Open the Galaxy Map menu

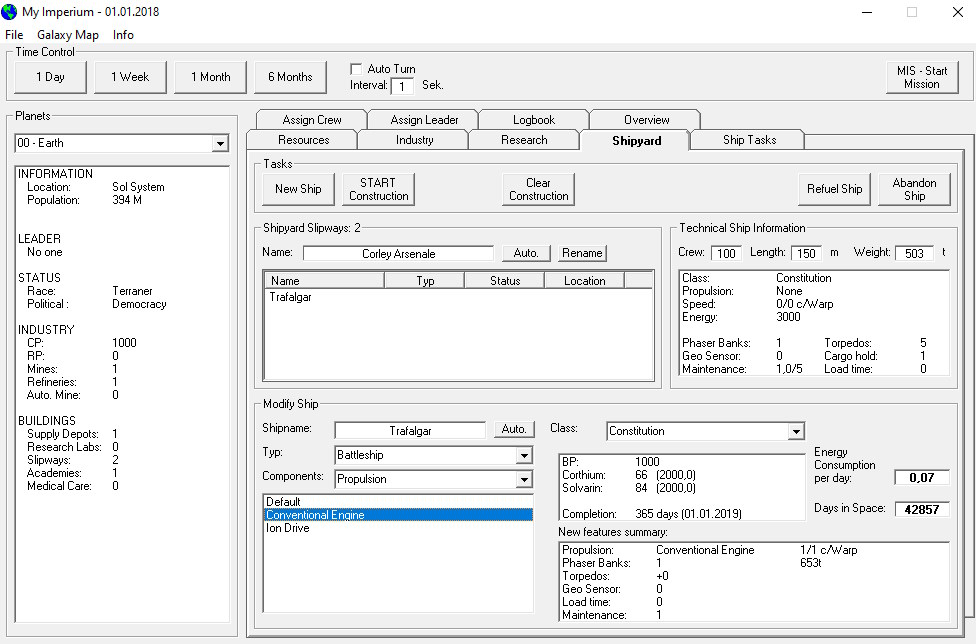tap(67, 35)
